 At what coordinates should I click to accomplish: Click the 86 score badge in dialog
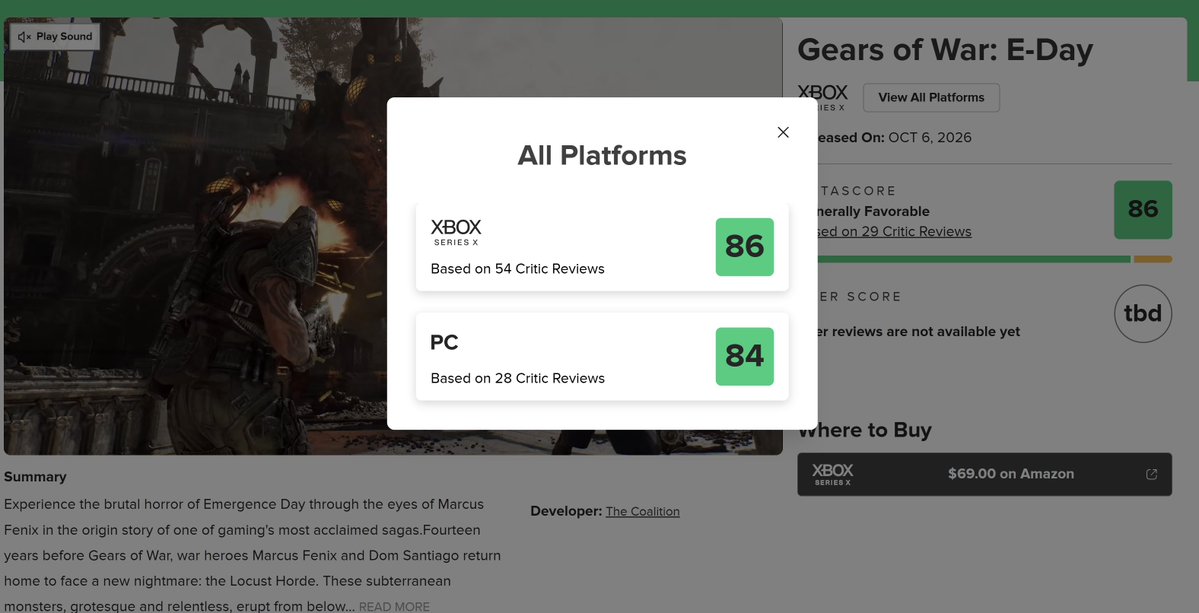744,247
